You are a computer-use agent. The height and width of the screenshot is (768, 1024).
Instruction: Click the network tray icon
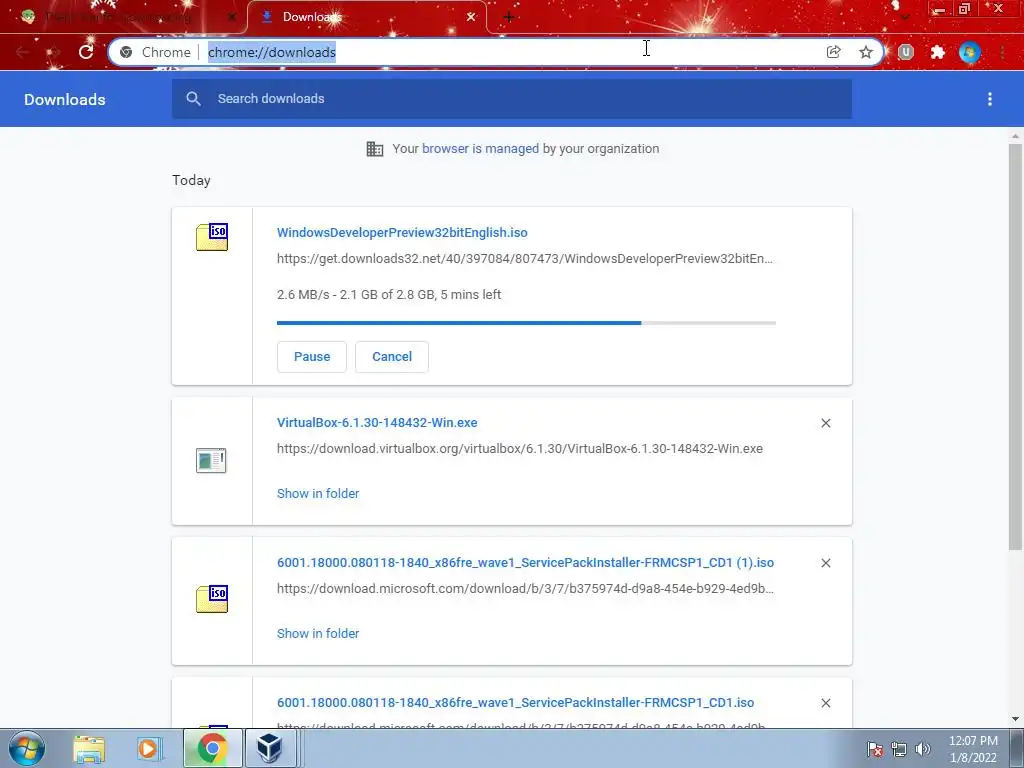coord(899,749)
